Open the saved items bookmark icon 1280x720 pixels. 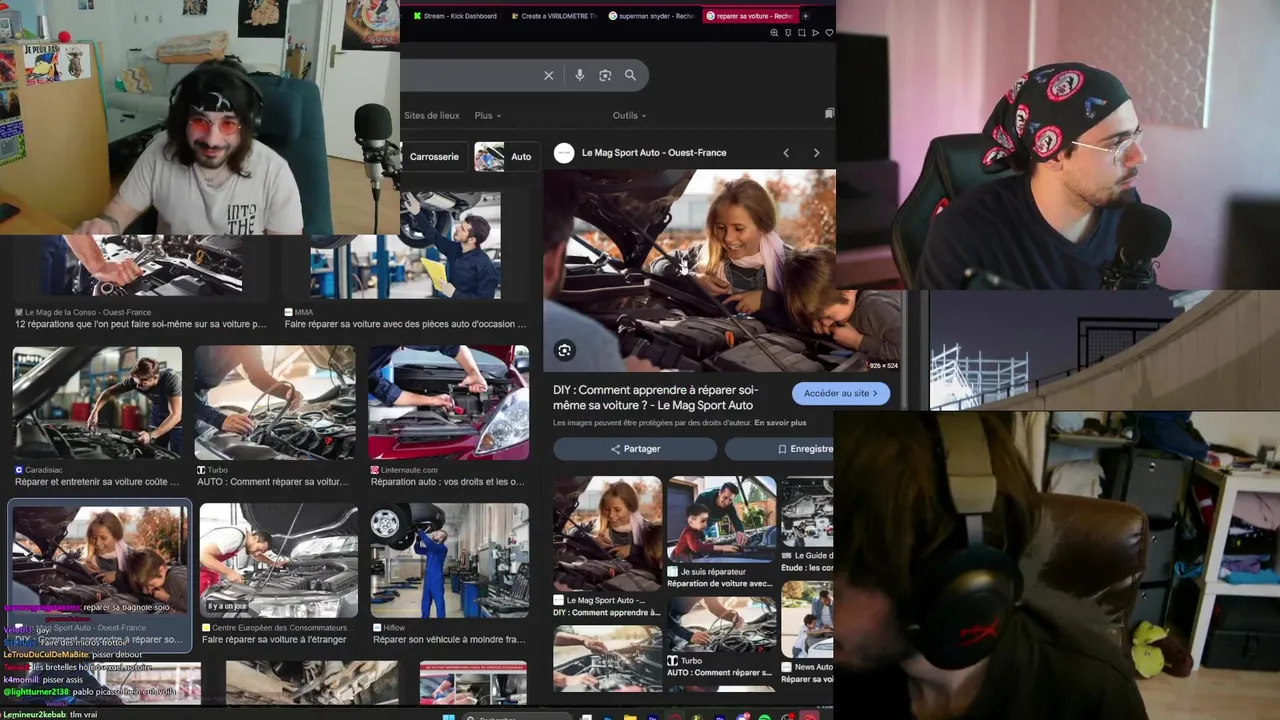pyautogui.click(x=829, y=114)
